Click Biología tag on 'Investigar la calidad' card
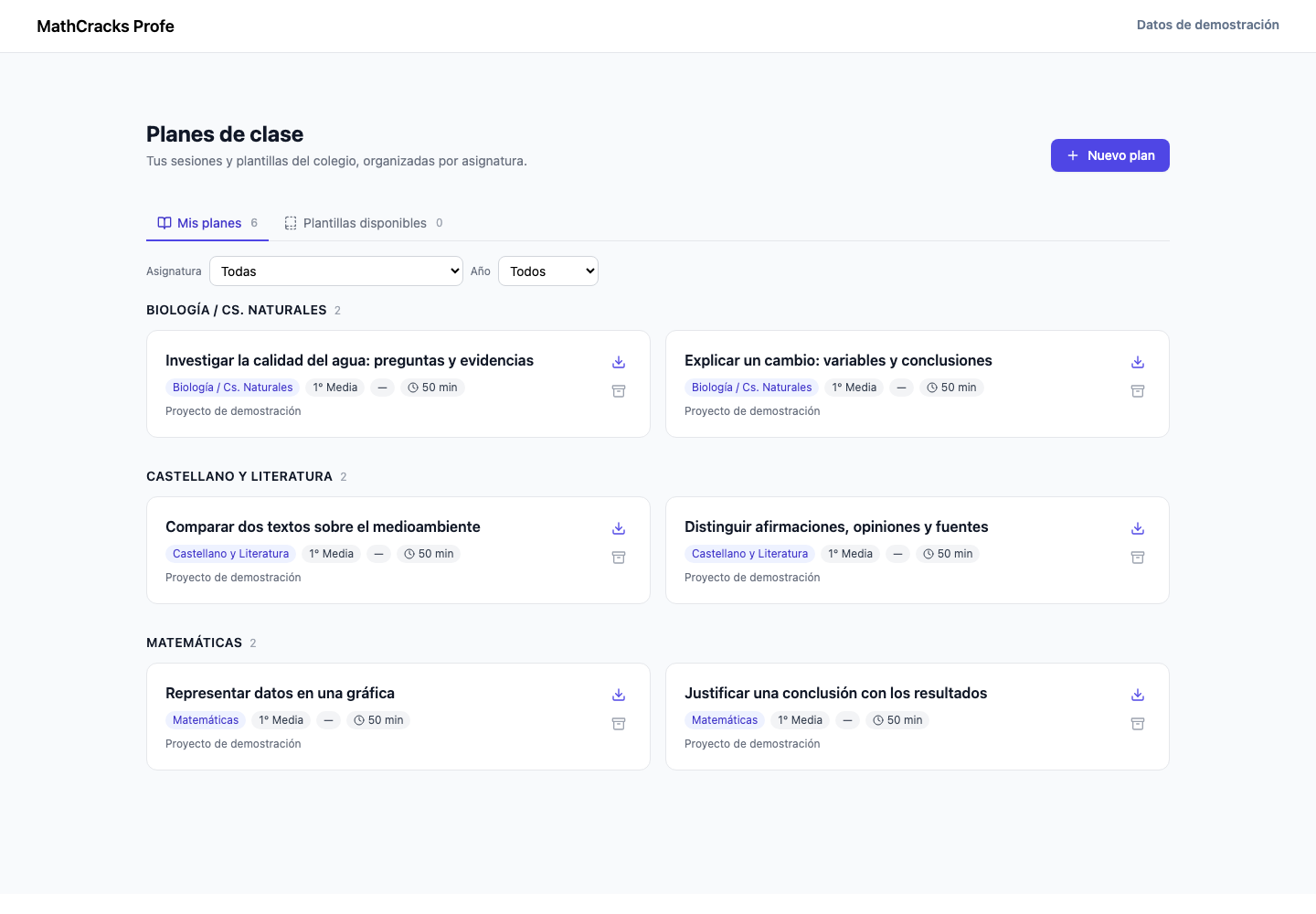The width and height of the screenshot is (1316, 914). (x=233, y=388)
